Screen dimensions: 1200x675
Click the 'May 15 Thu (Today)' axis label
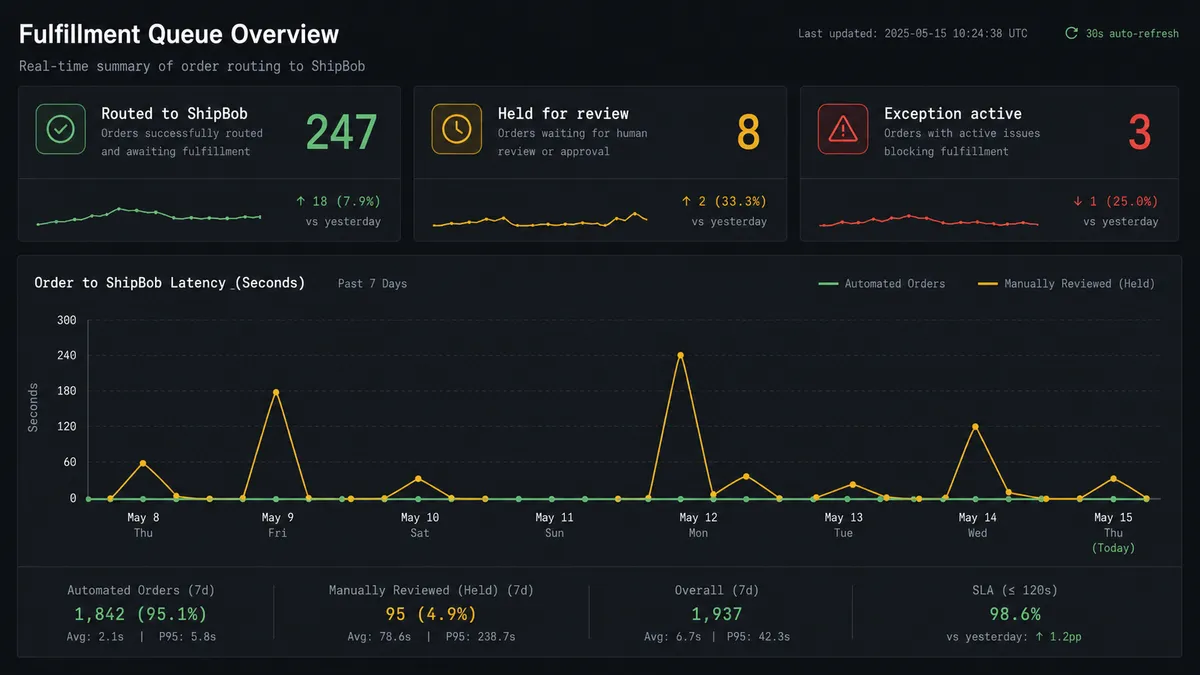coord(1113,532)
